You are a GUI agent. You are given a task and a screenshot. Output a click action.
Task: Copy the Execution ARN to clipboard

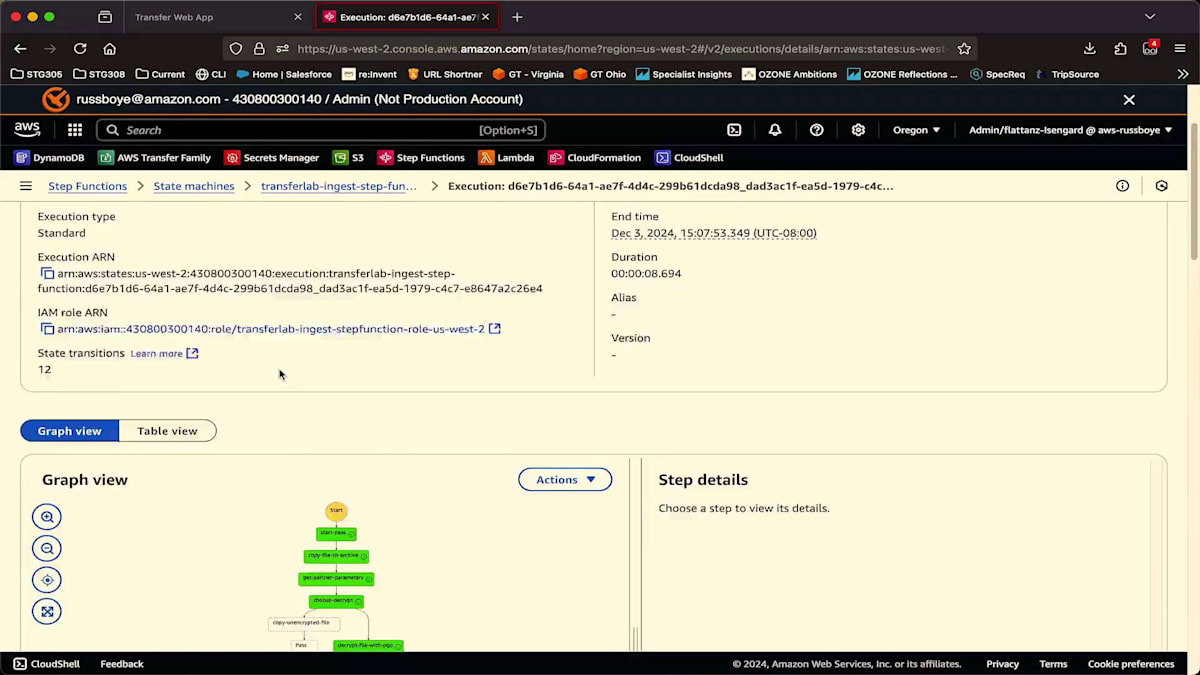click(47, 273)
